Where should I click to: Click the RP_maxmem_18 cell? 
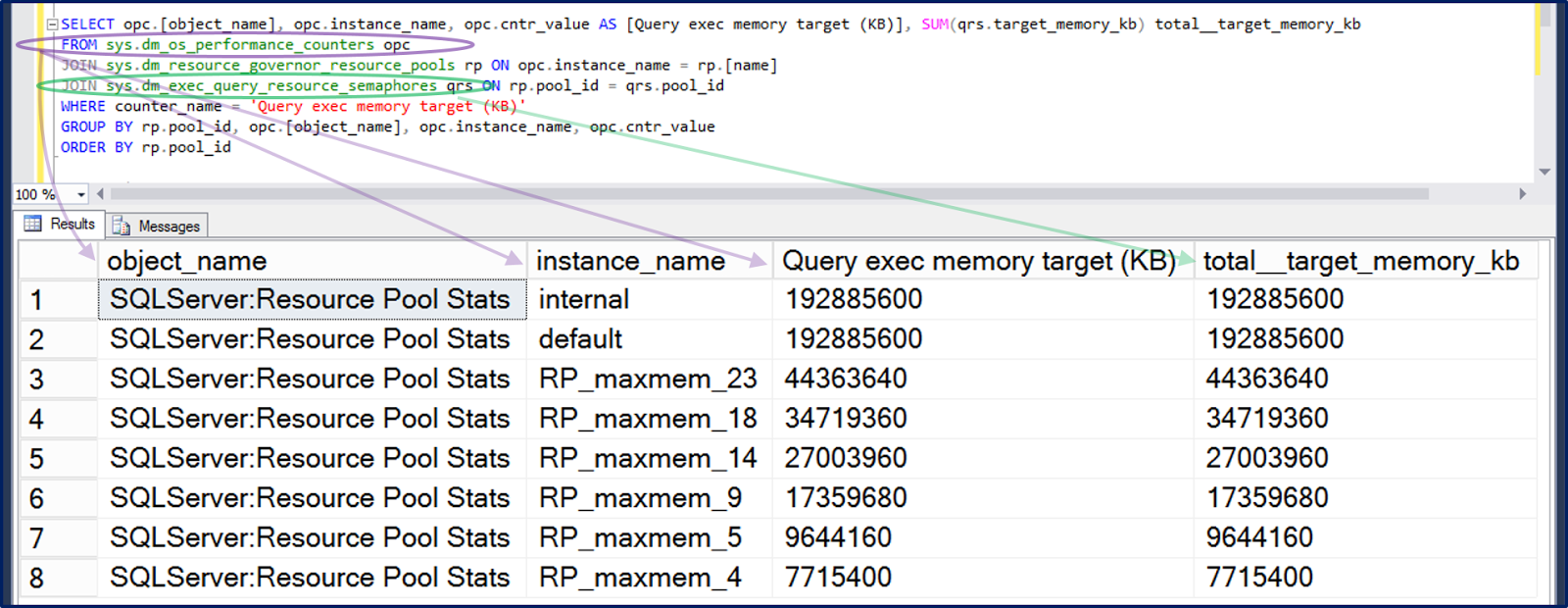650,419
